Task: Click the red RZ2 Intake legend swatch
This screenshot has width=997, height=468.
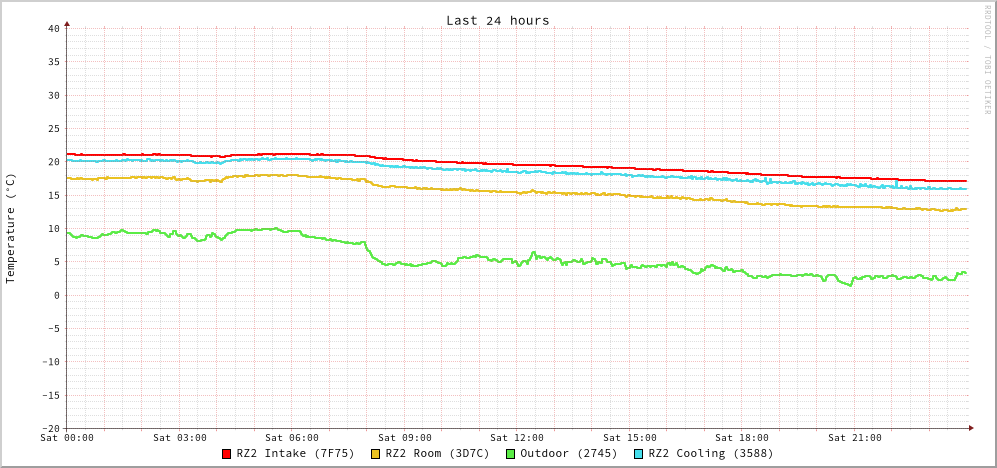Action: (227, 454)
